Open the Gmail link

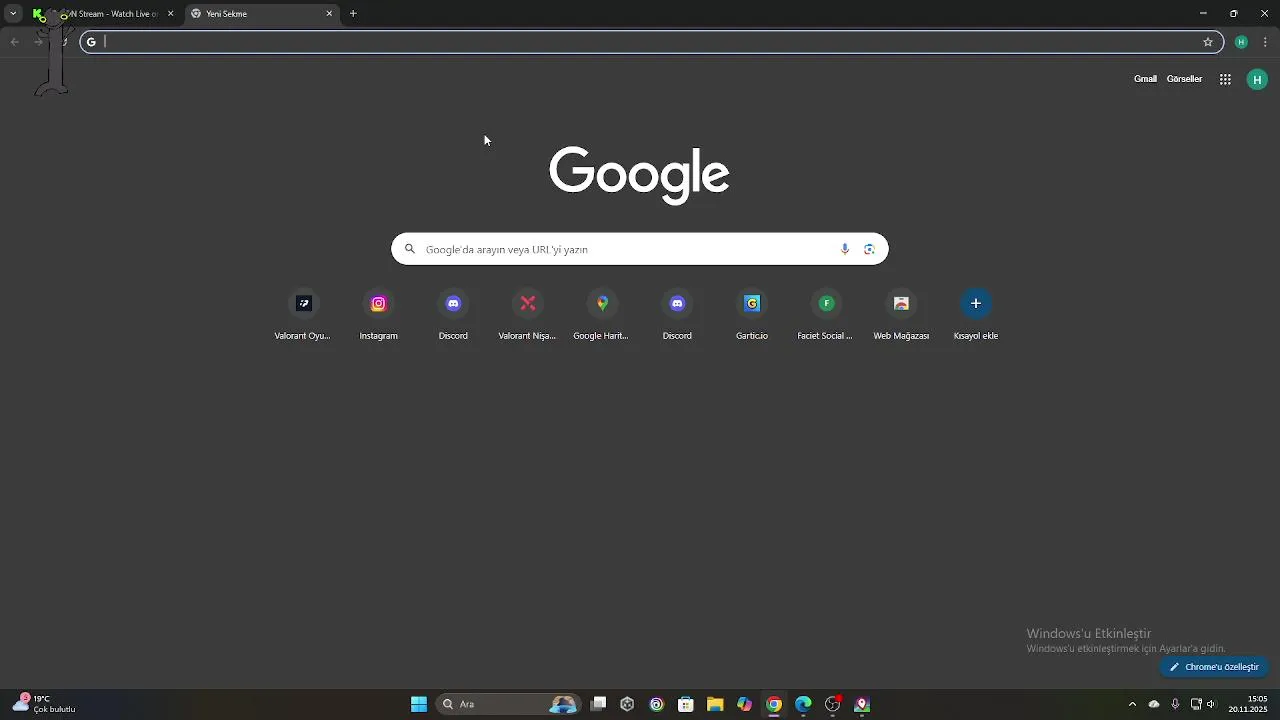(1145, 79)
